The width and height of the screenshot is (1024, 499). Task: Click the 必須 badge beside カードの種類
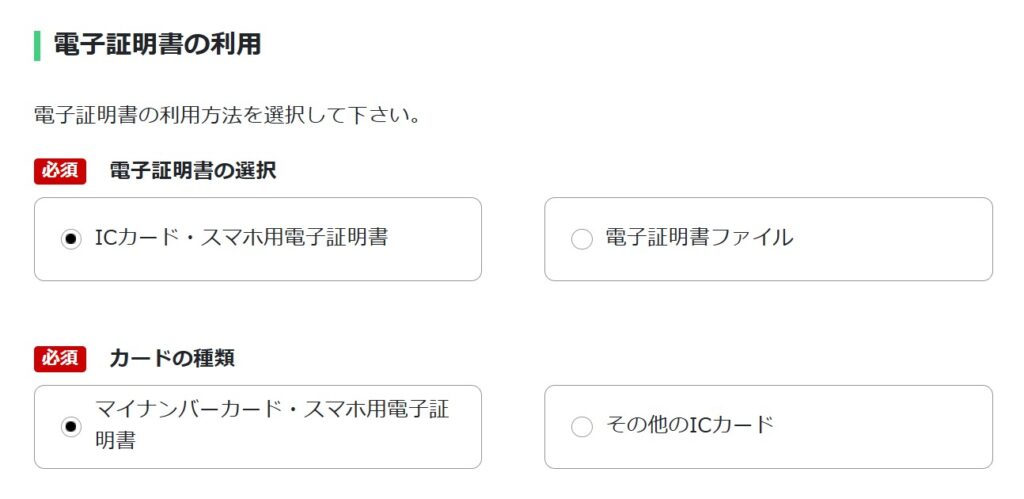61,358
